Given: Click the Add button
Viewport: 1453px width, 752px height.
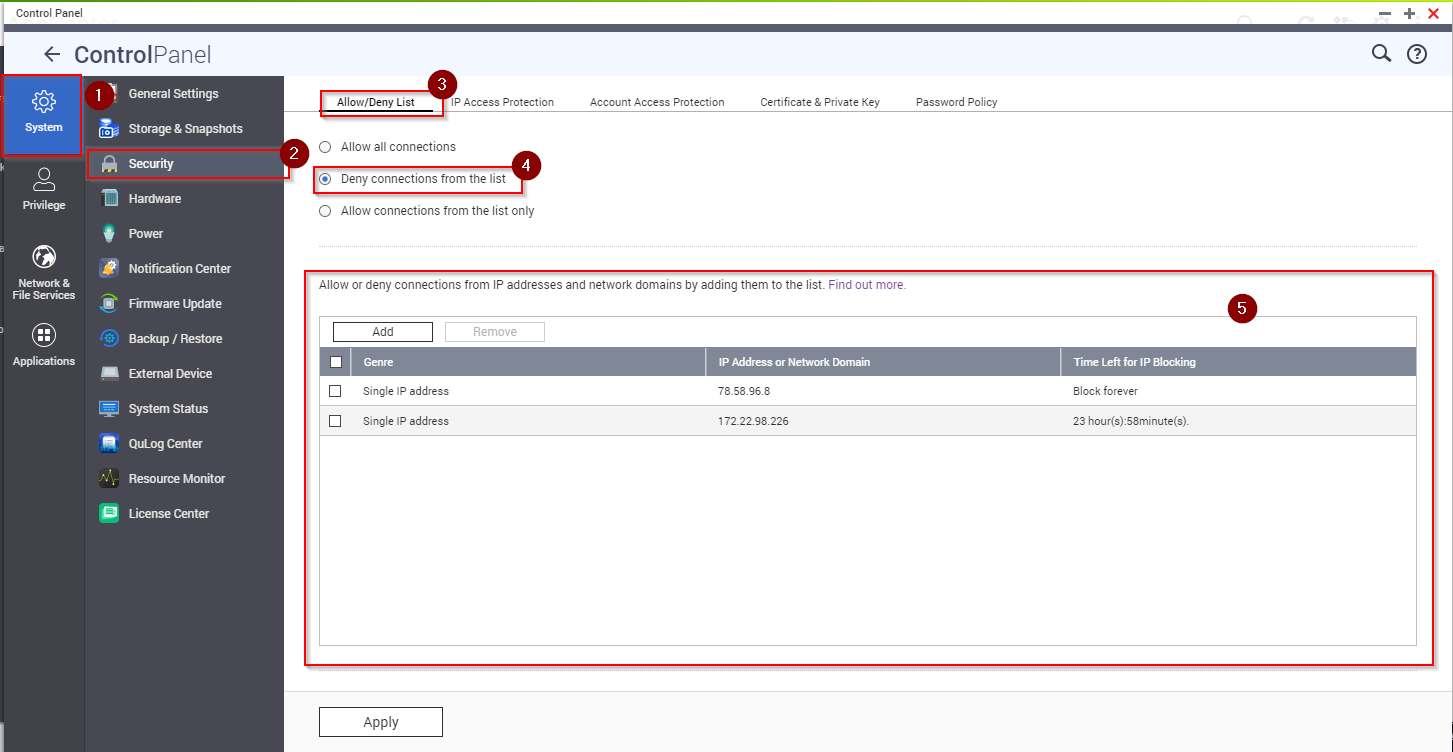Looking at the screenshot, I should [x=383, y=332].
